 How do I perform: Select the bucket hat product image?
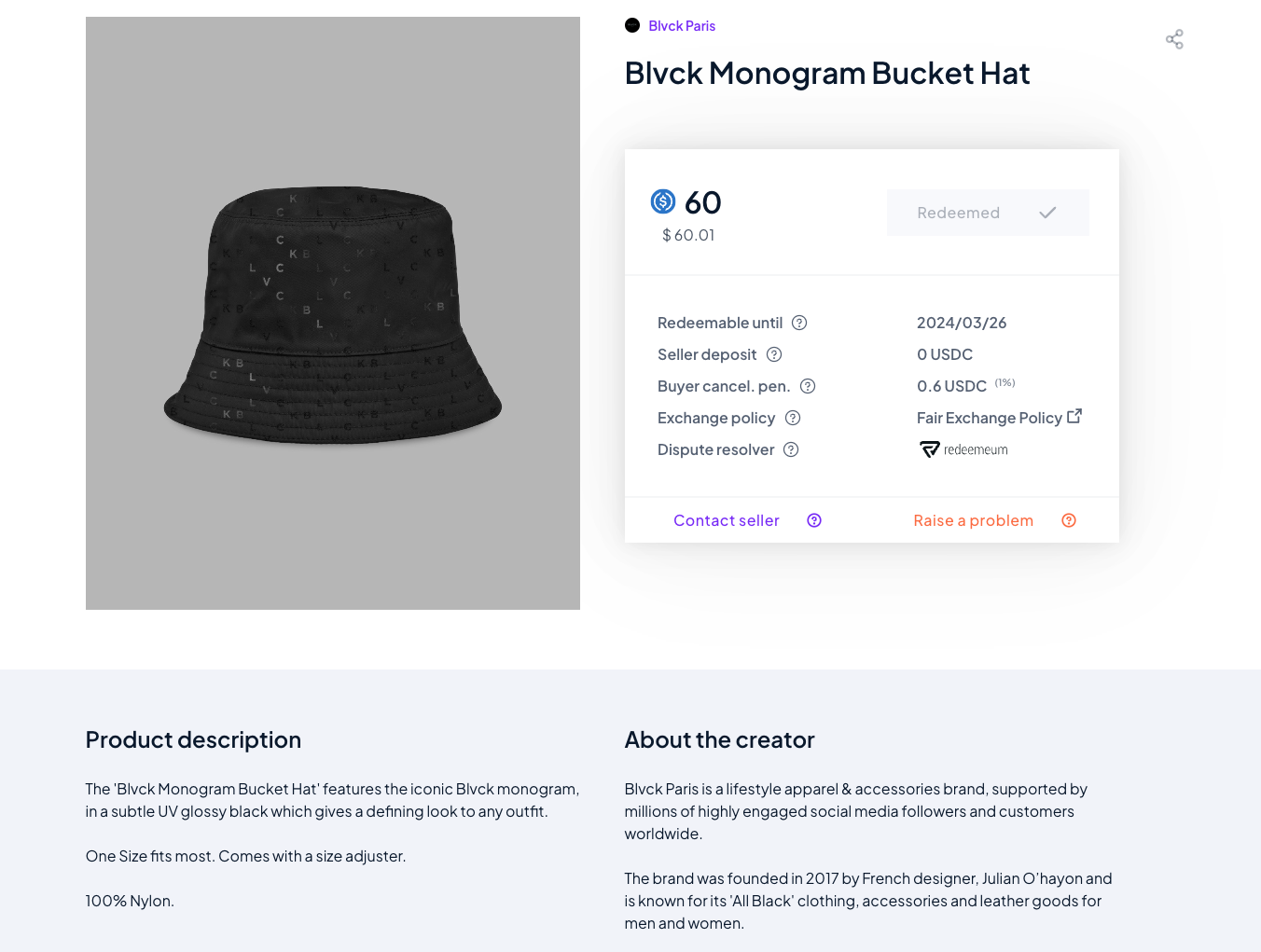coord(332,313)
